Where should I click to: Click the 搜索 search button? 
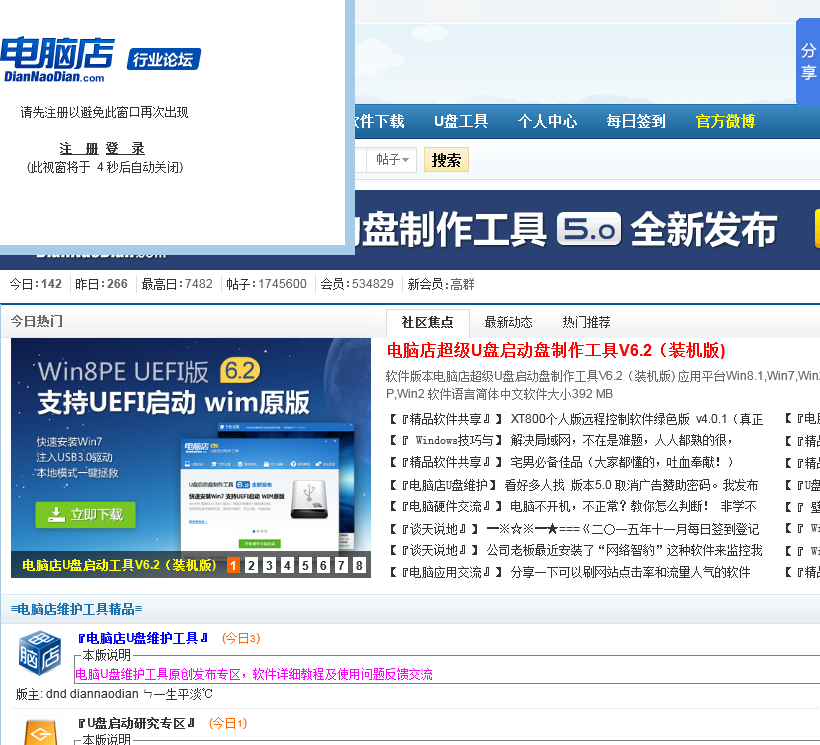446,160
